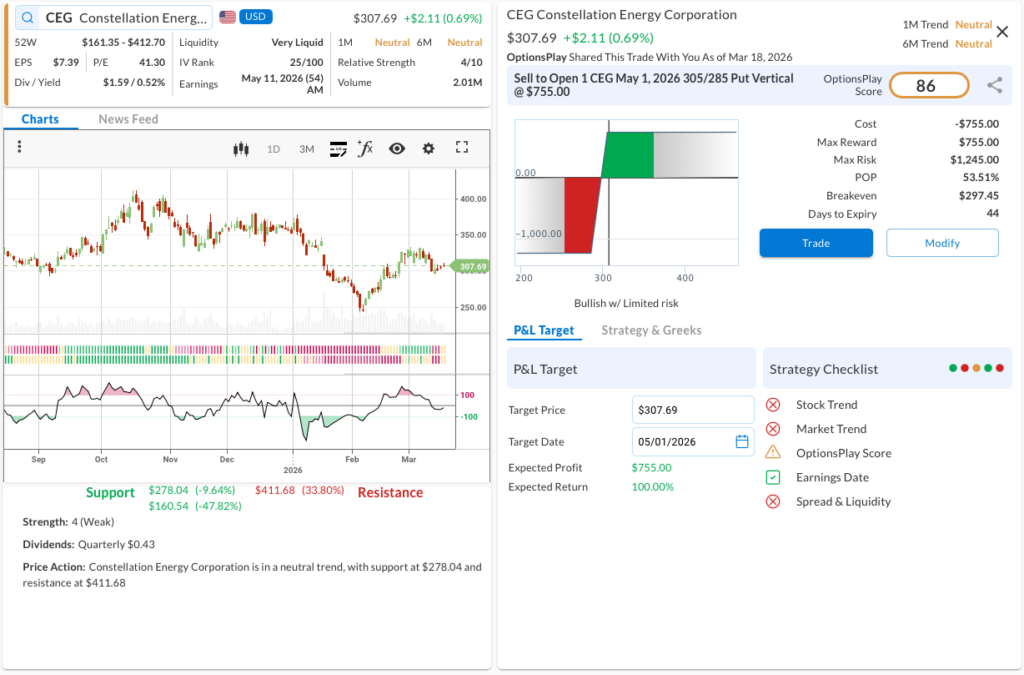Screen dimensions: 1024x675
Task: Open the Target Date calendar picker
Action: click(741, 441)
